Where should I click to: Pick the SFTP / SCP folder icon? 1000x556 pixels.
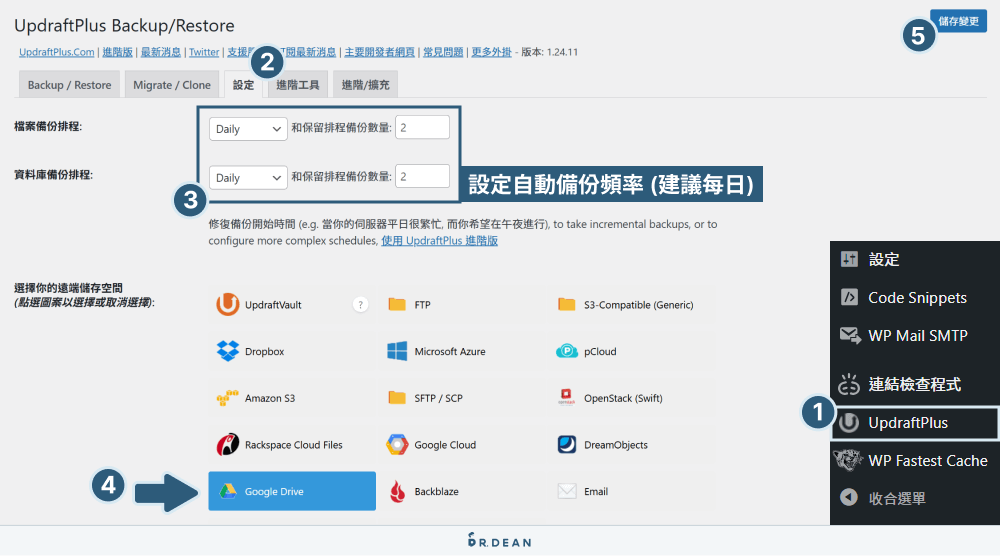[x=397, y=398]
